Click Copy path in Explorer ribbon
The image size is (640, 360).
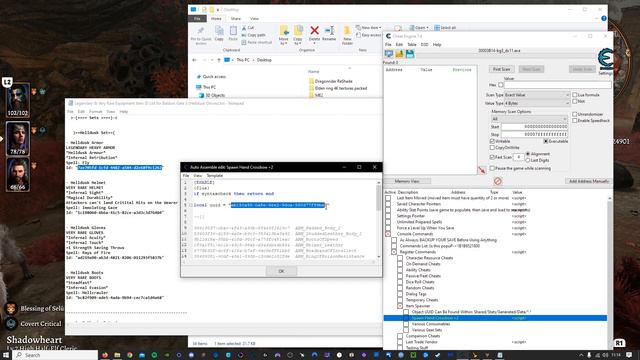[253, 35]
